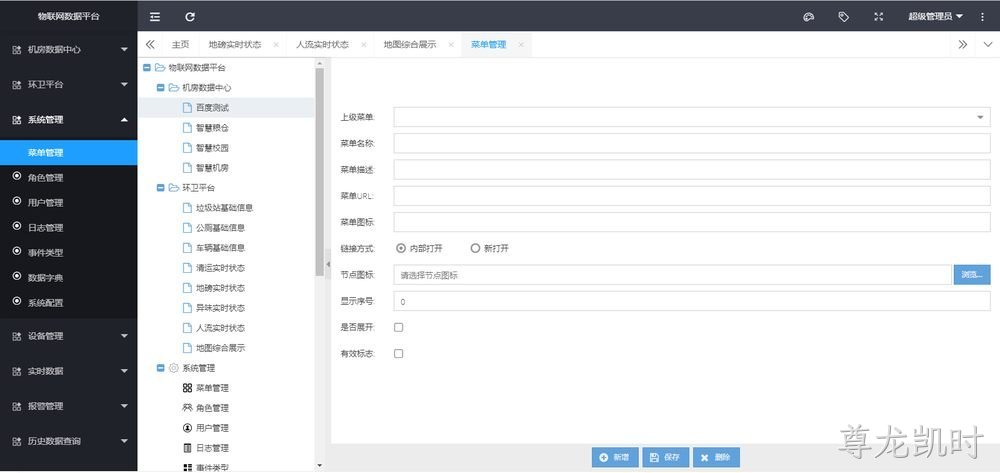Click the tag icon in top bar
Viewport: 1000px width, 473px height.
pos(843,17)
